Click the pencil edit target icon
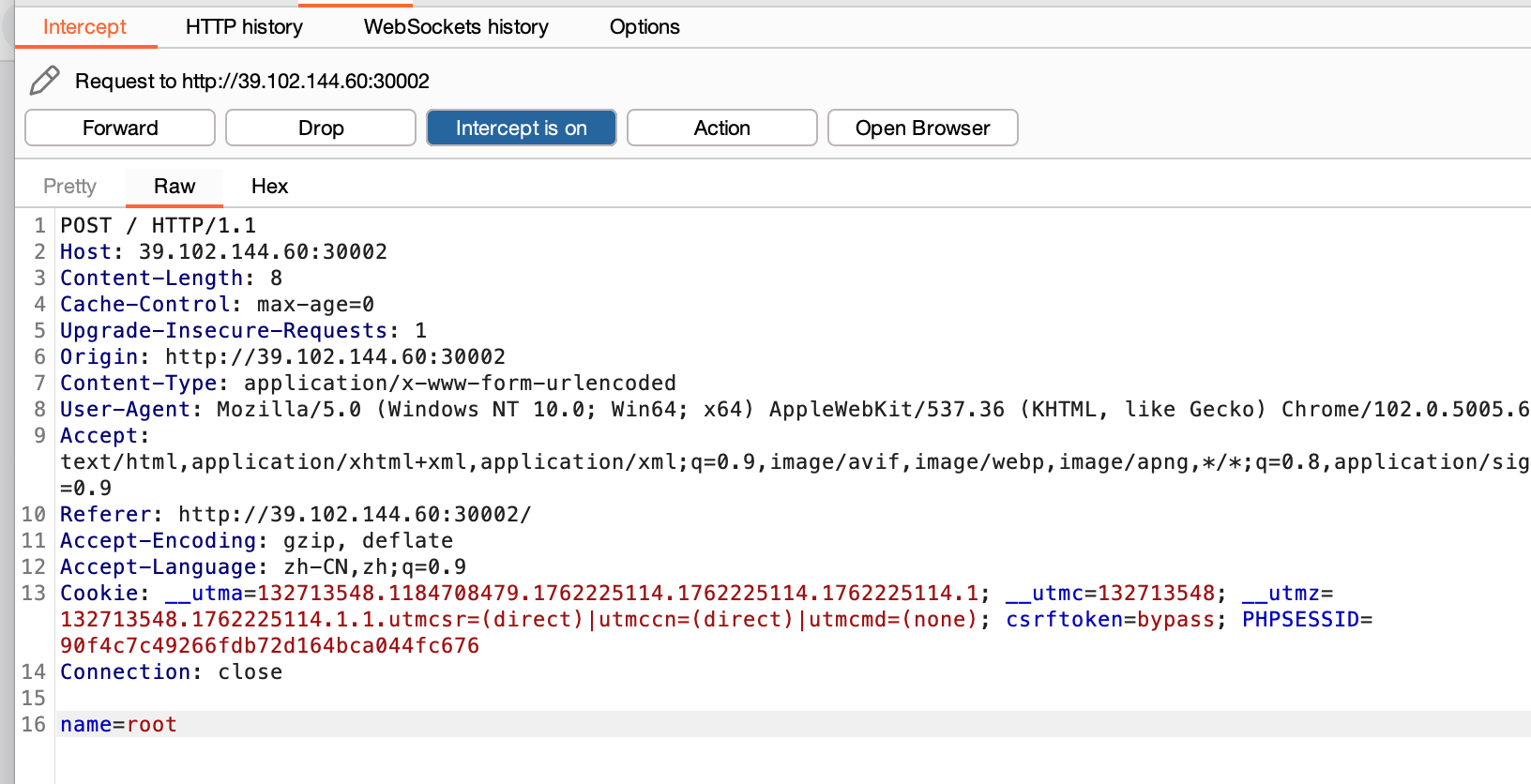The image size is (1531, 784). pos(44,81)
